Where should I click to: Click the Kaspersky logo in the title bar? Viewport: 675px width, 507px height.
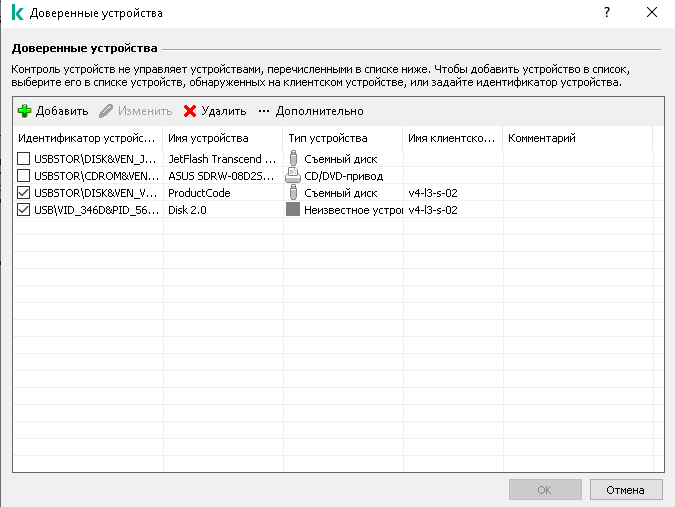tap(13, 13)
